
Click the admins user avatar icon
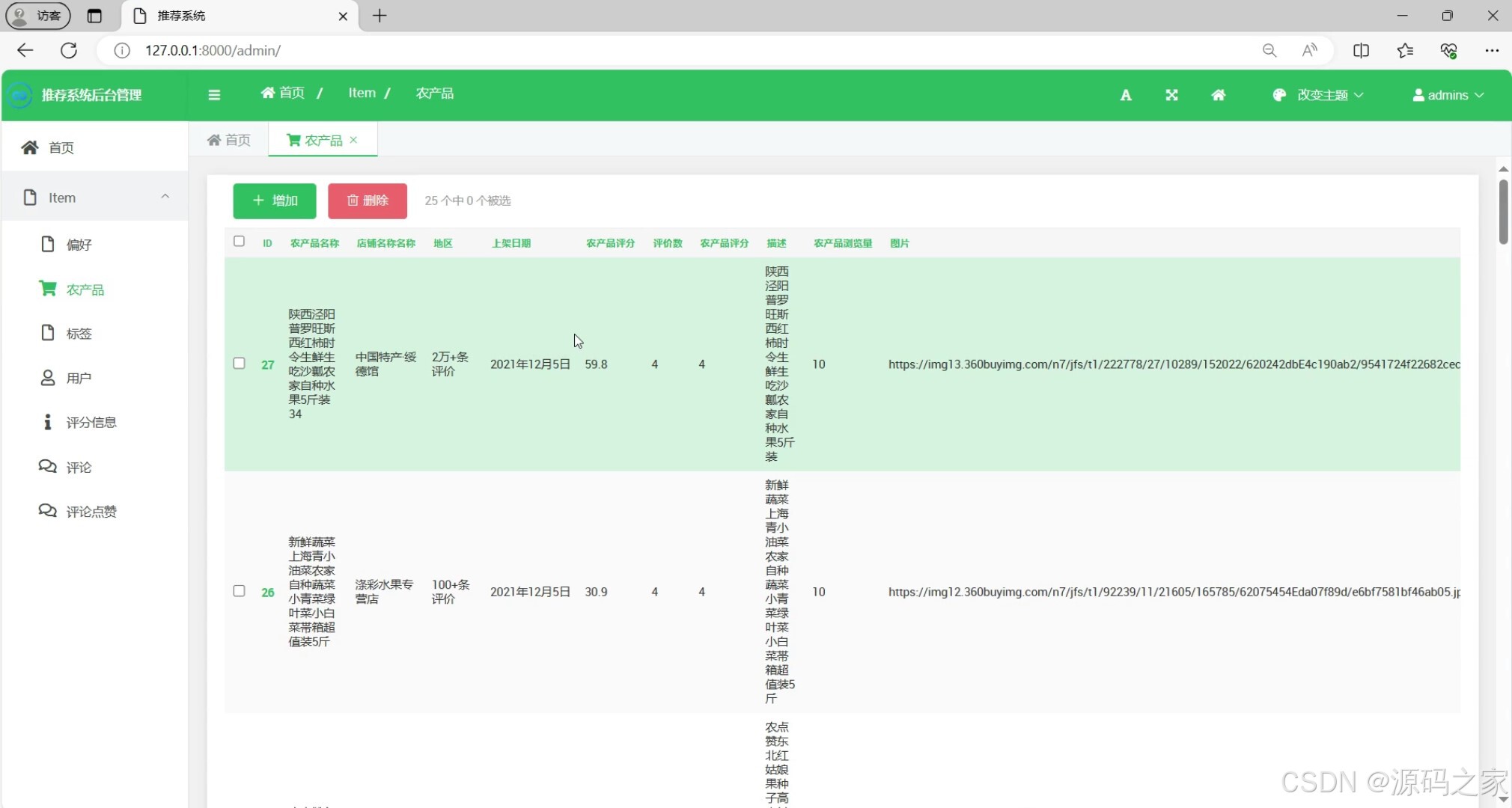[1418, 95]
